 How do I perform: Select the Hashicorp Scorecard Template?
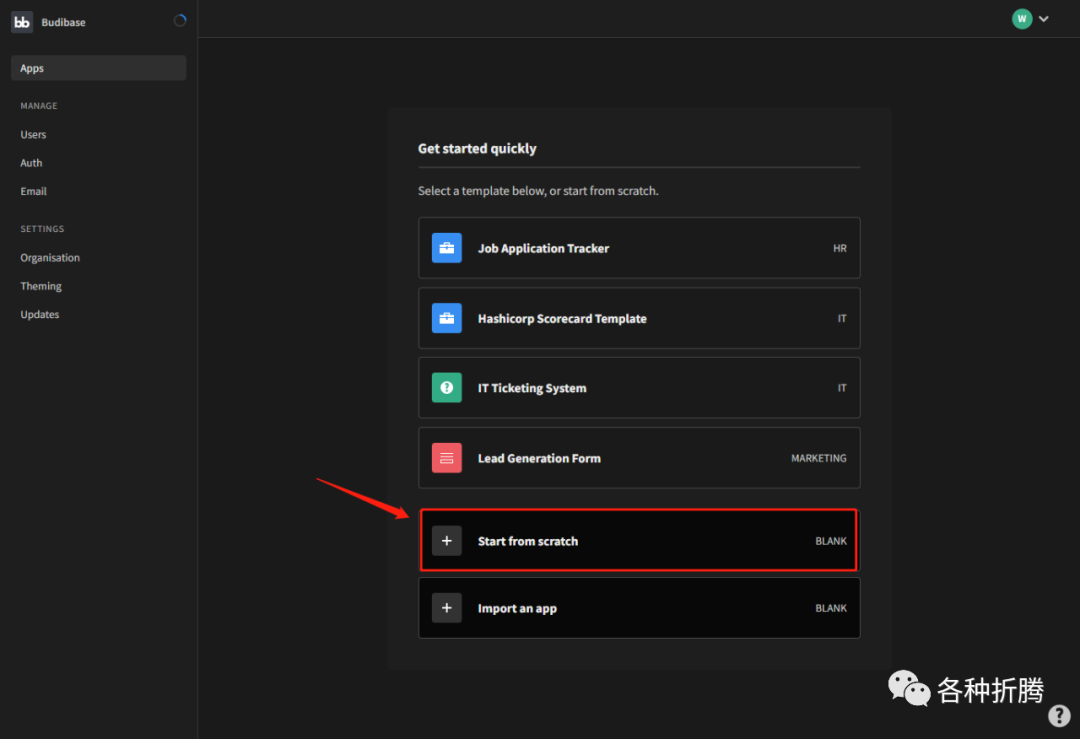click(639, 318)
